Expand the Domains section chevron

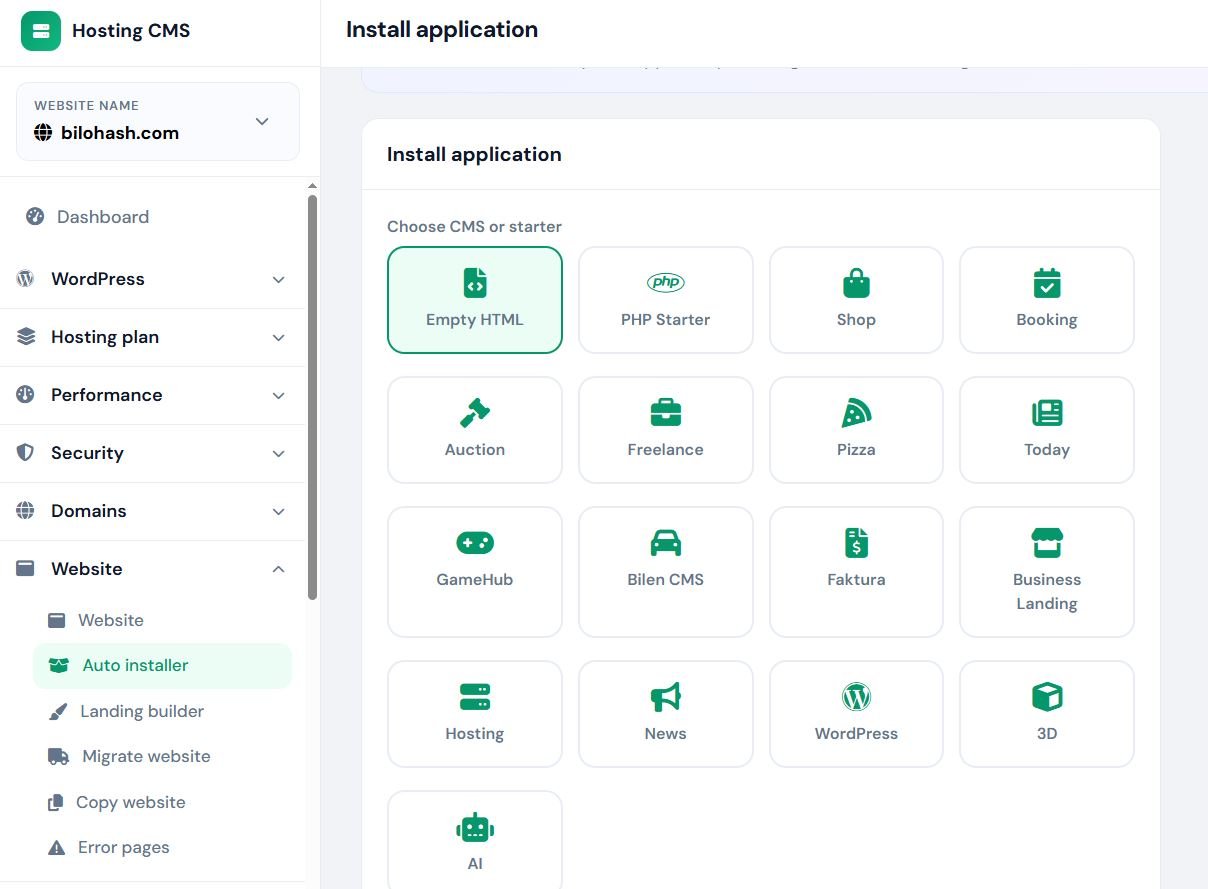click(x=279, y=511)
